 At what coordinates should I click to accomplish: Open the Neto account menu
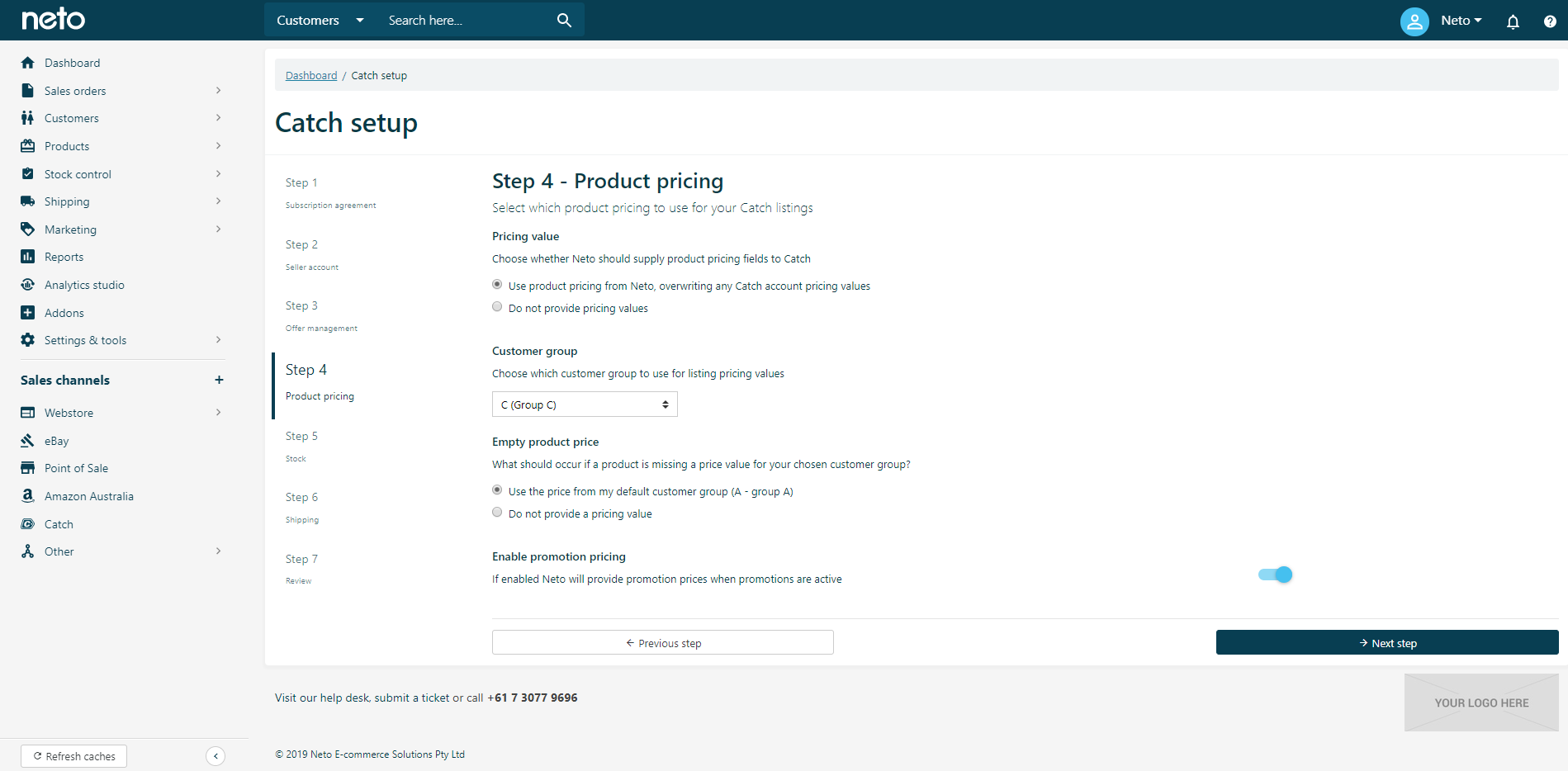1461,21
